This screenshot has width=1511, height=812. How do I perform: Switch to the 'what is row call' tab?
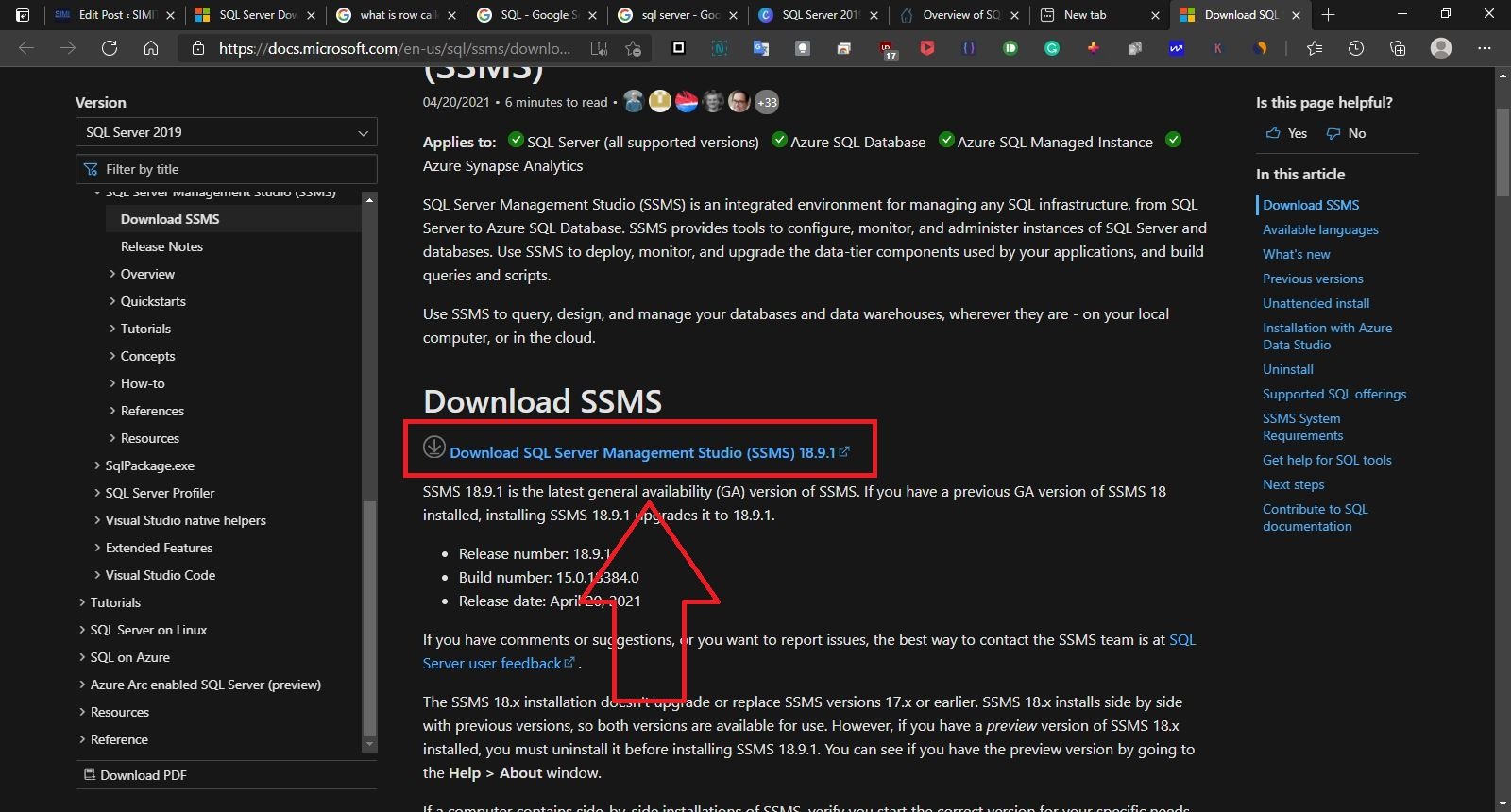point(397,15)
